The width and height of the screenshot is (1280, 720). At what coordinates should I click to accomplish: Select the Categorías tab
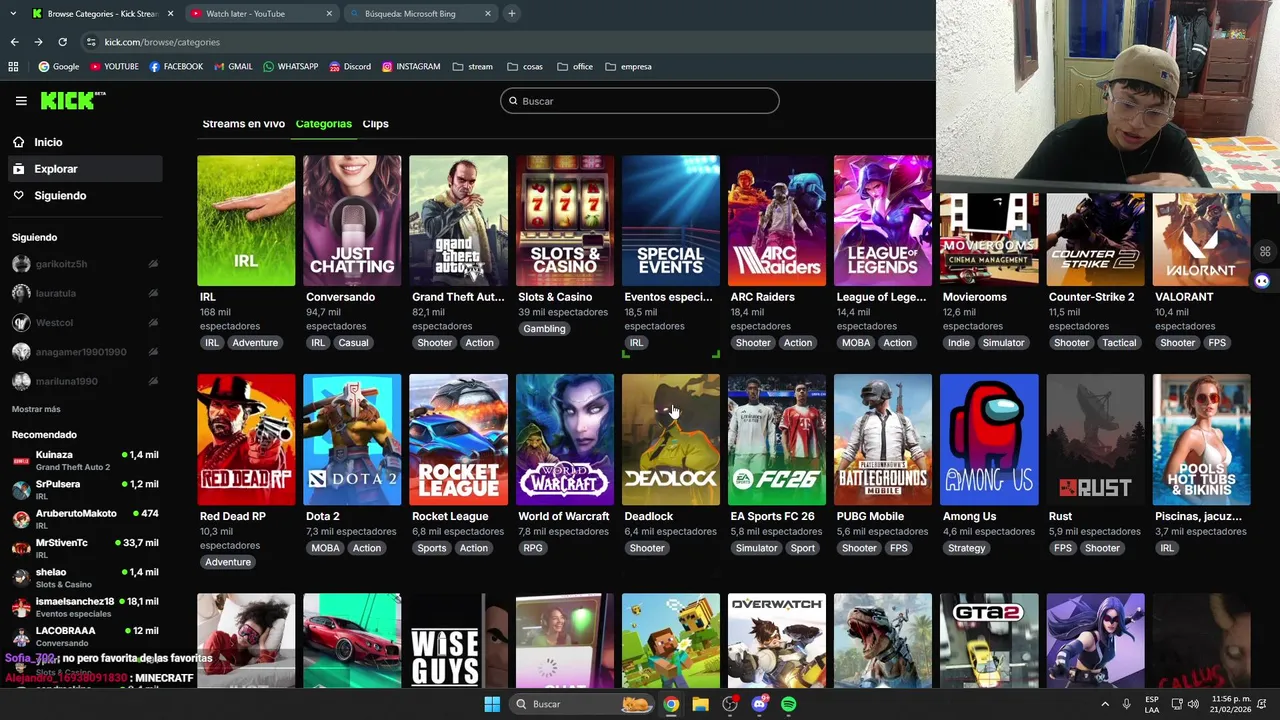click(323, 124)
